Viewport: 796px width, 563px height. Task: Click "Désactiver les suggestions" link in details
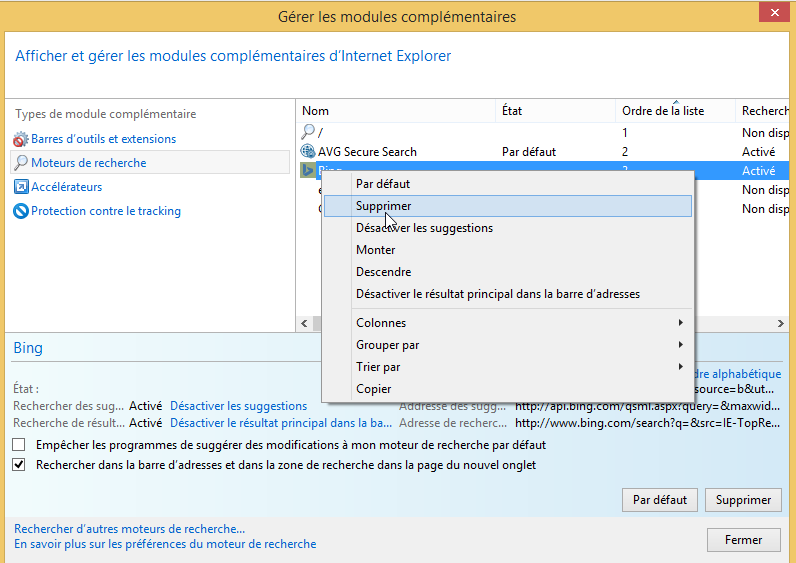coord(239,406)
